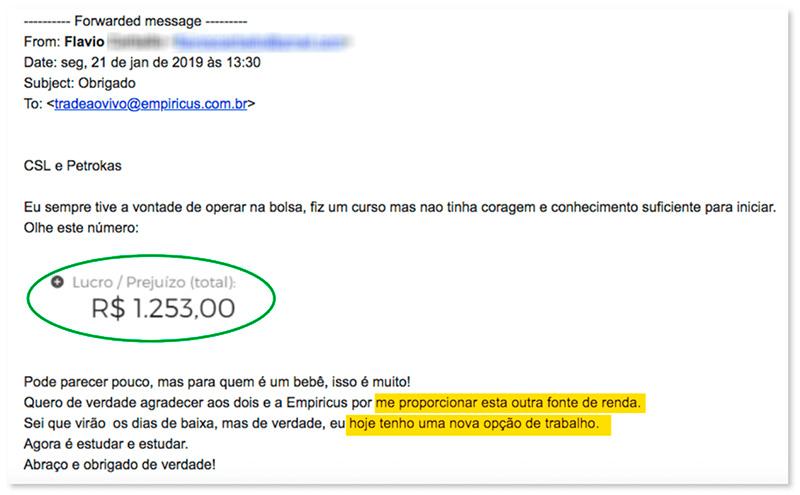The height and width of the screenshot is (495, 800).
Task: Click the Date line showing 21 de jan de 2019
Action: [x=142, y=63]
